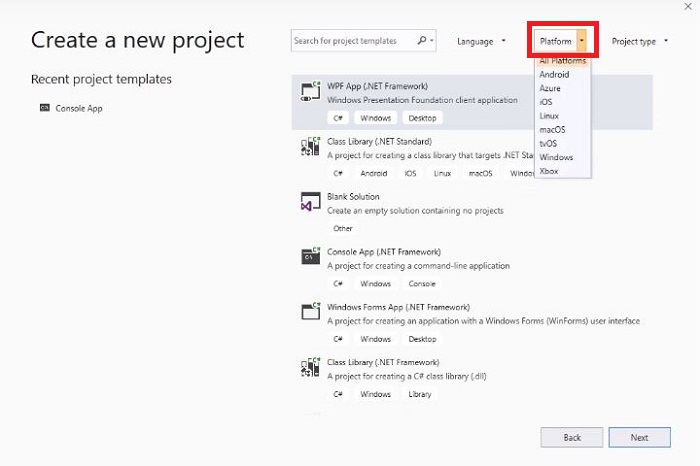Click the Blank Solution Visual Studio icon

pos(310,202)
